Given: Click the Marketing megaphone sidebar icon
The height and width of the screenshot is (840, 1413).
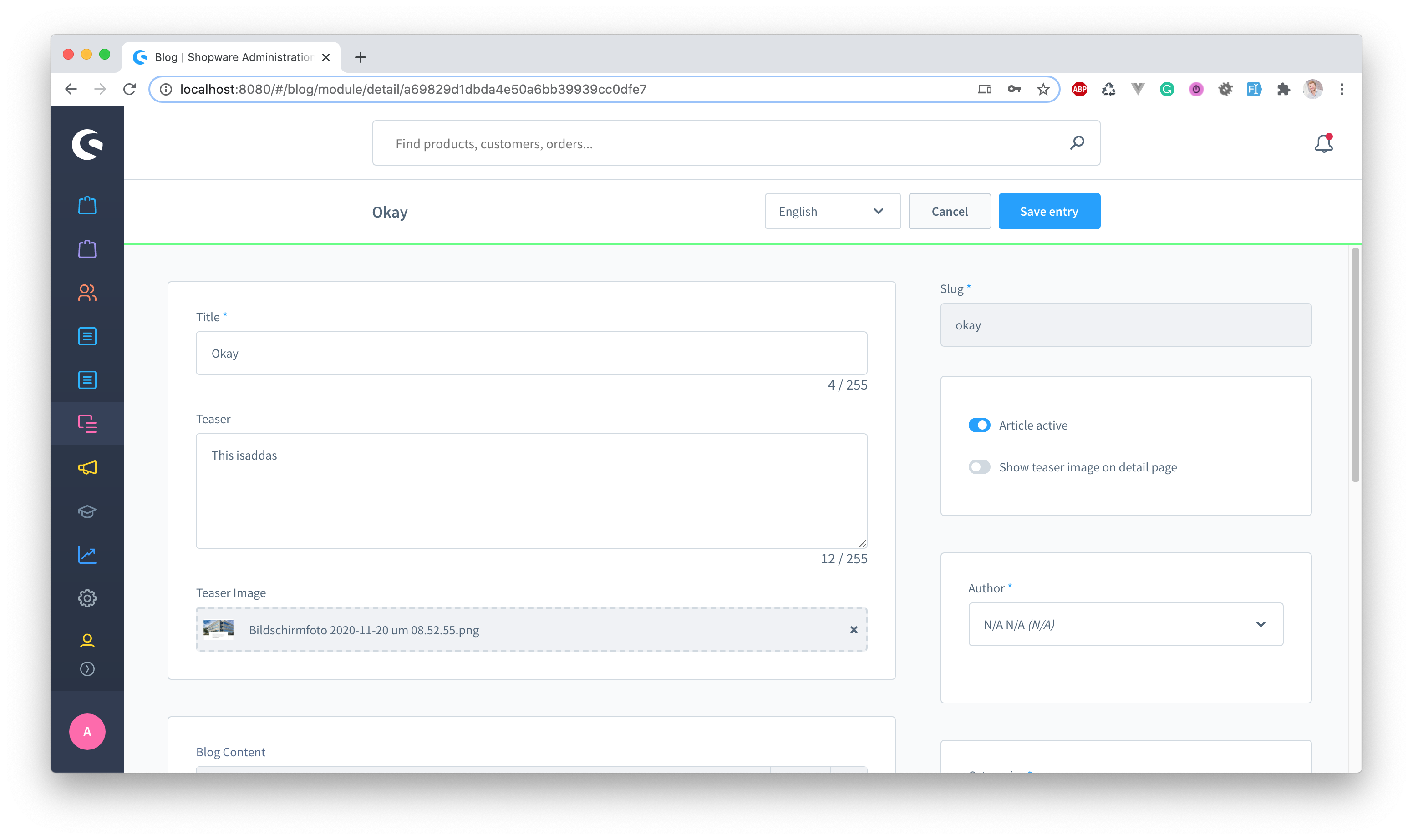Looking at the screenshot, I should tap(87, 467).
